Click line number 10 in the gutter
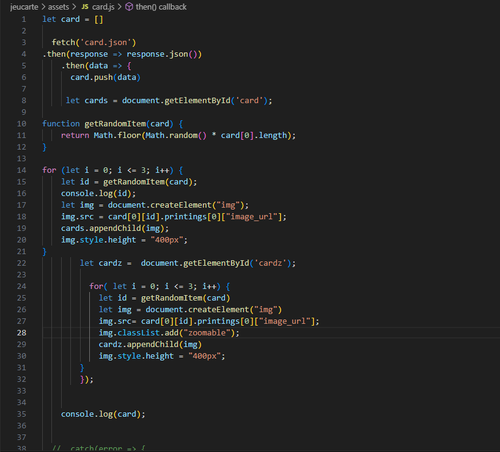This screenshot has height=452, width=500. [x=21, y=124]
